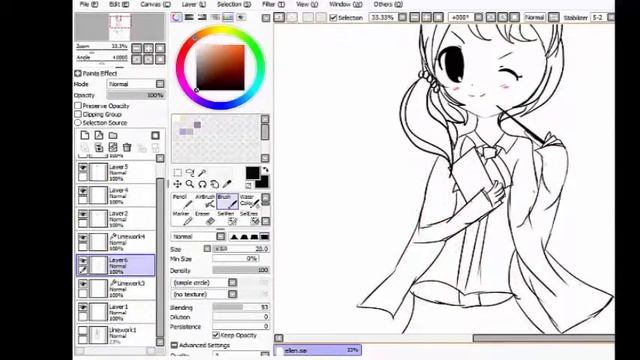640x360 pixels.
Task: Open the Canvas menu
Action: pyautogui.click(x=155, y=4)
